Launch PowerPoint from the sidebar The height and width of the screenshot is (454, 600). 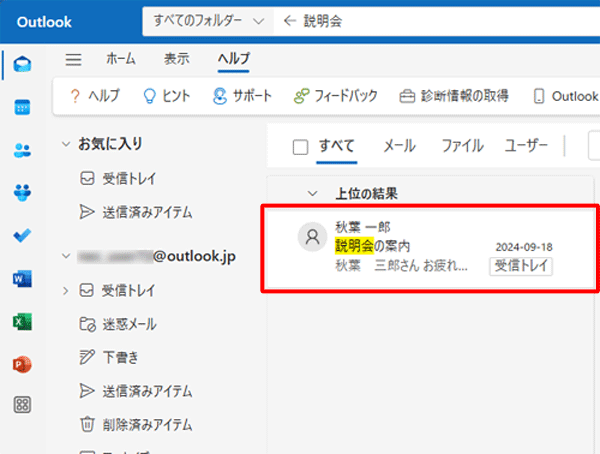click(22, 364)
